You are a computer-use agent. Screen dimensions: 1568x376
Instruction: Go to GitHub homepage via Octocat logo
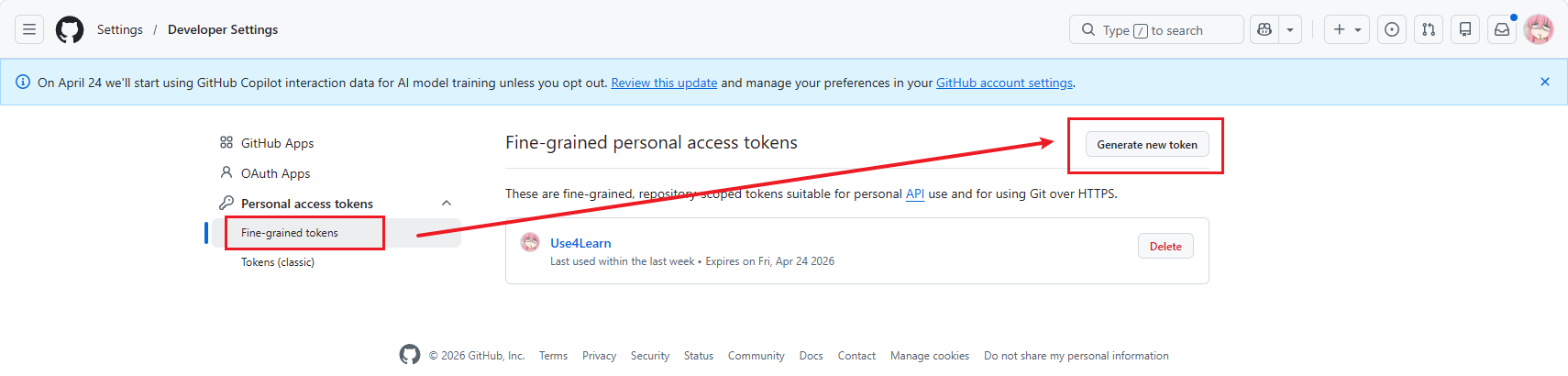70,29
